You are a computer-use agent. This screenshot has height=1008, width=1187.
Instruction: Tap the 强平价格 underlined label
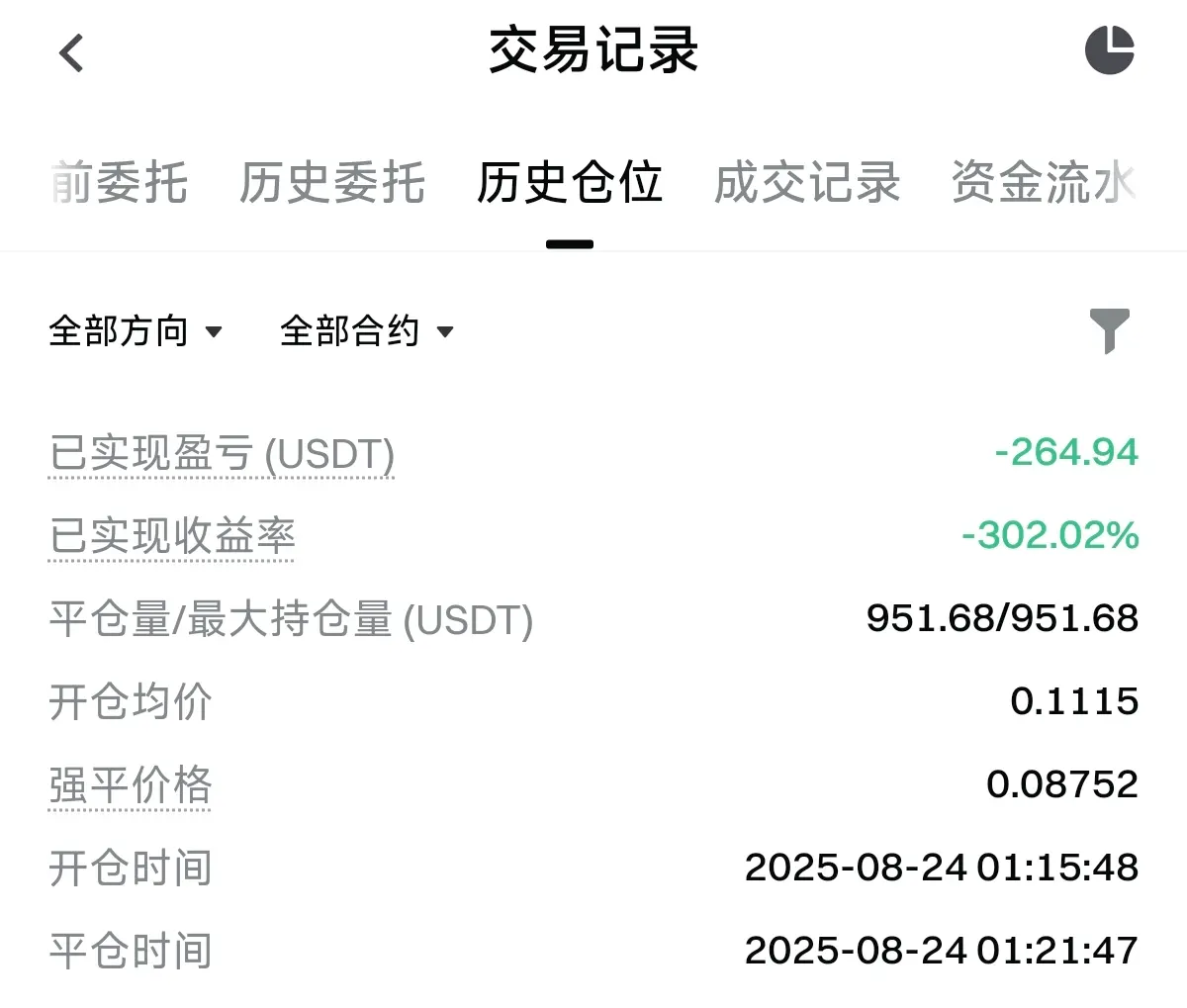(131, 785)
